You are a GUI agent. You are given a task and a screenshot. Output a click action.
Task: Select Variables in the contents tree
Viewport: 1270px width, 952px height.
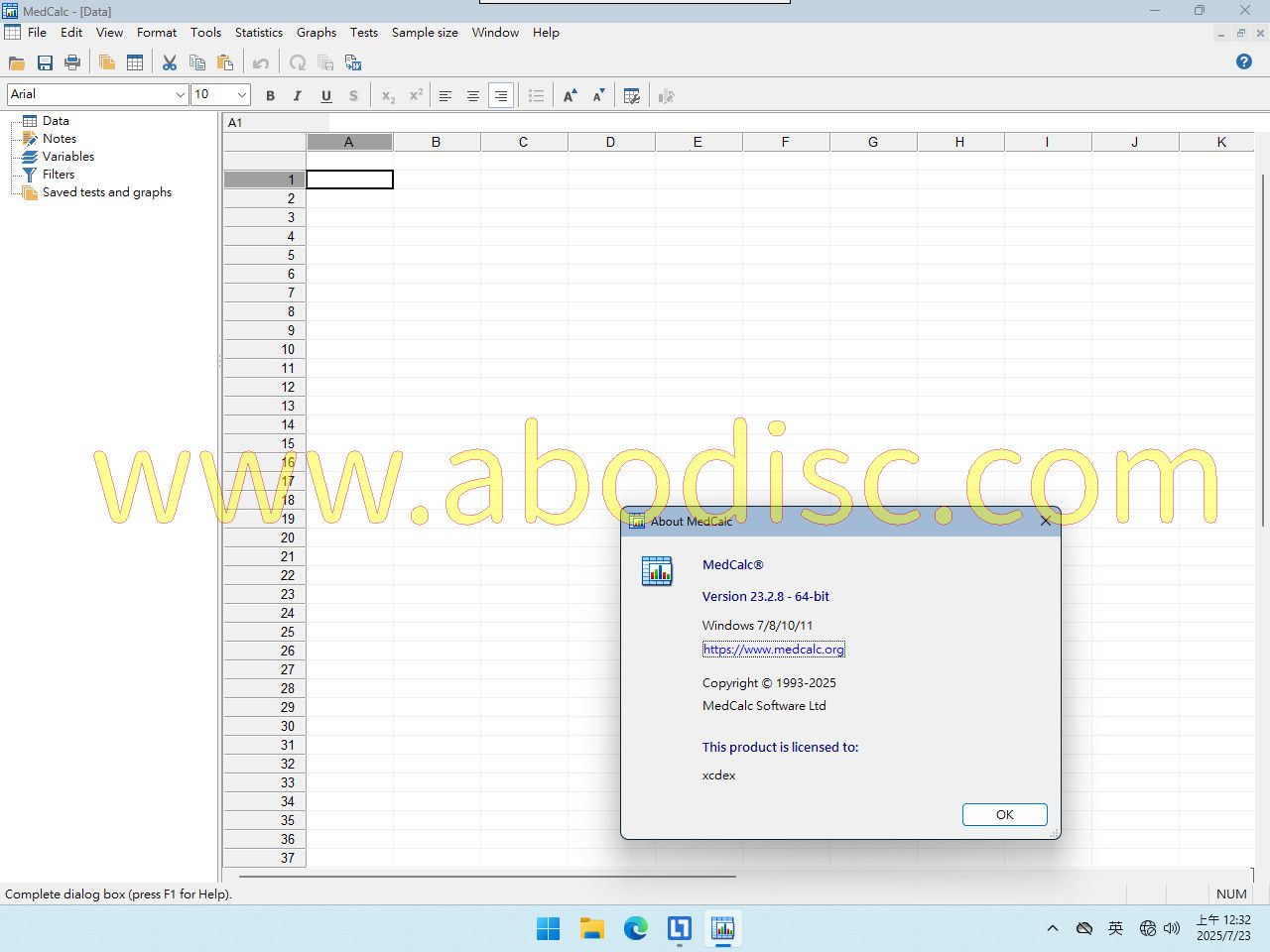pyautogui.click(x=68, y=157)
